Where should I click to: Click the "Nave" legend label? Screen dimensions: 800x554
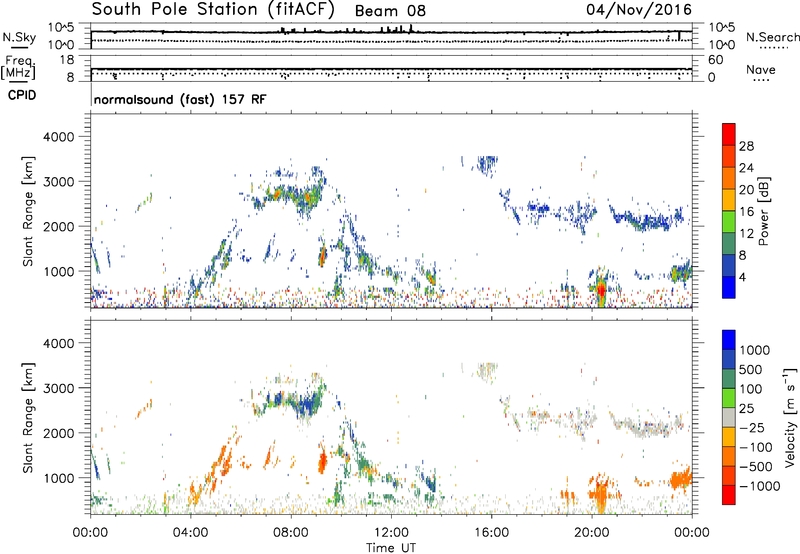coord(760,69)
